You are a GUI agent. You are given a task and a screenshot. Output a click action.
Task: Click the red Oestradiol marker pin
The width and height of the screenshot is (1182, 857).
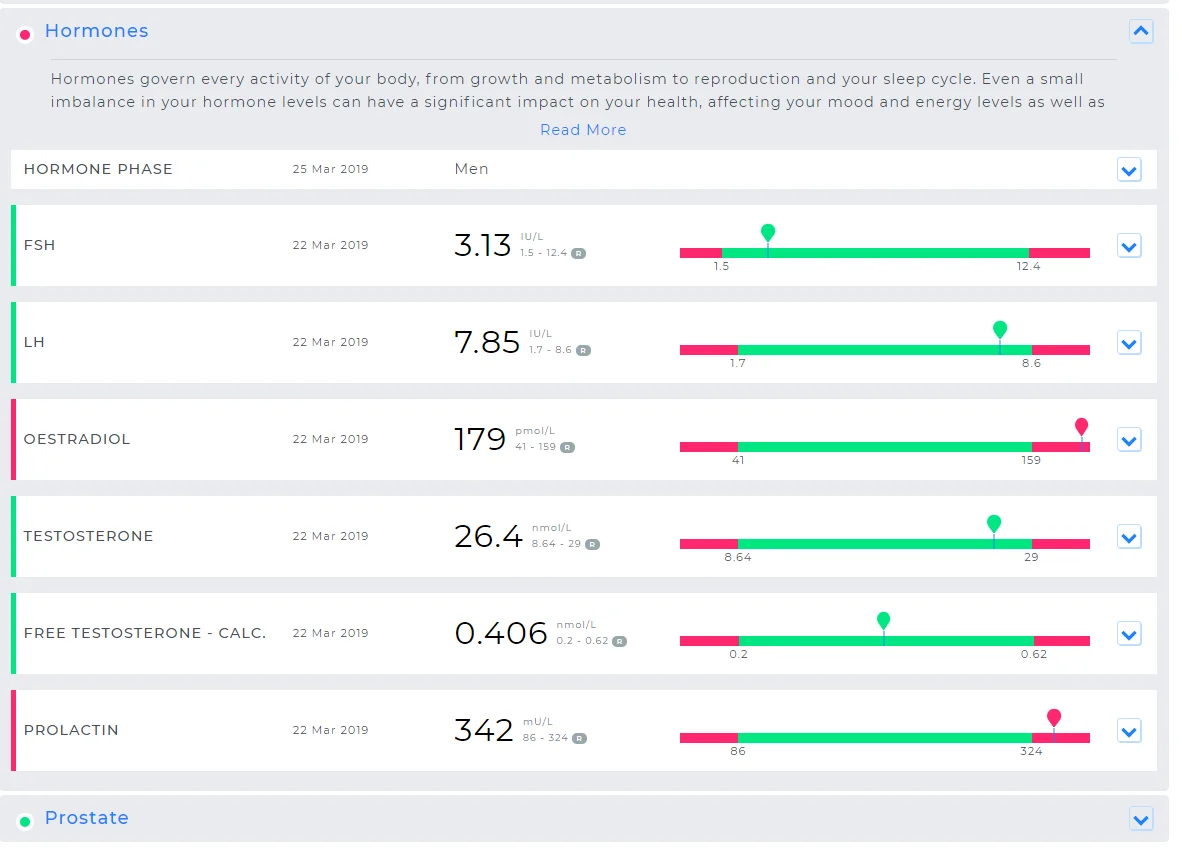(x=1081, y=427)
